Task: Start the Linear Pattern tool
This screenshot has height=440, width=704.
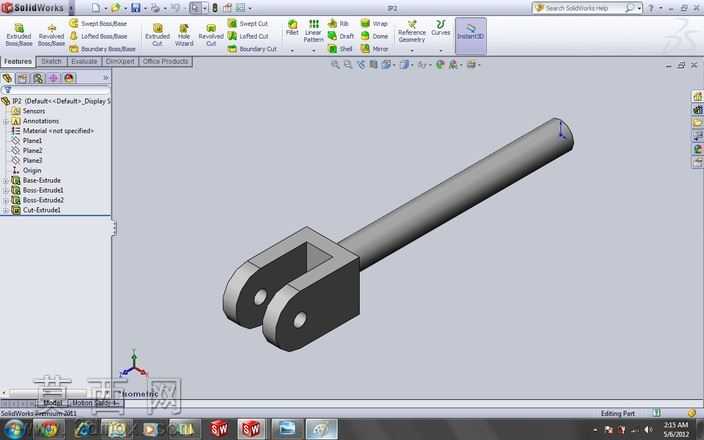Action: (313, 31)
